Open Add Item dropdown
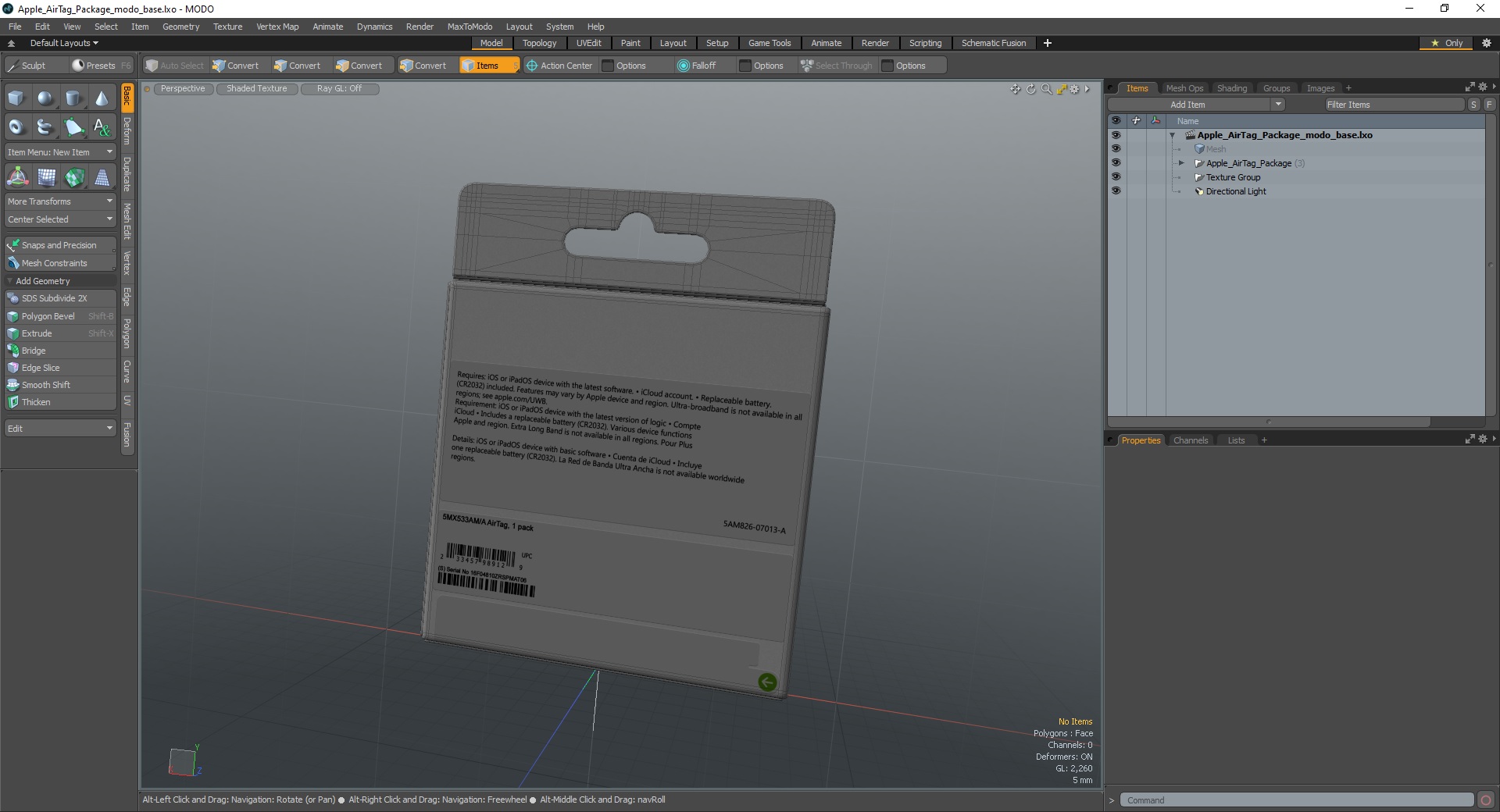Image resolution: width=1500 pixels, height=812 pixels. coord(1196,105)
